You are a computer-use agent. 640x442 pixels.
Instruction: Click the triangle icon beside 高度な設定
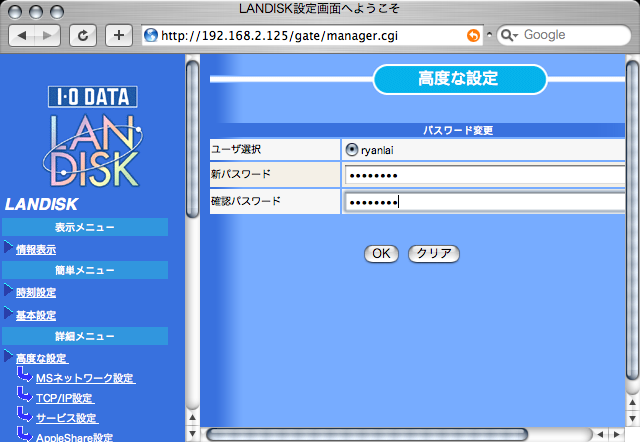(8, 355)
